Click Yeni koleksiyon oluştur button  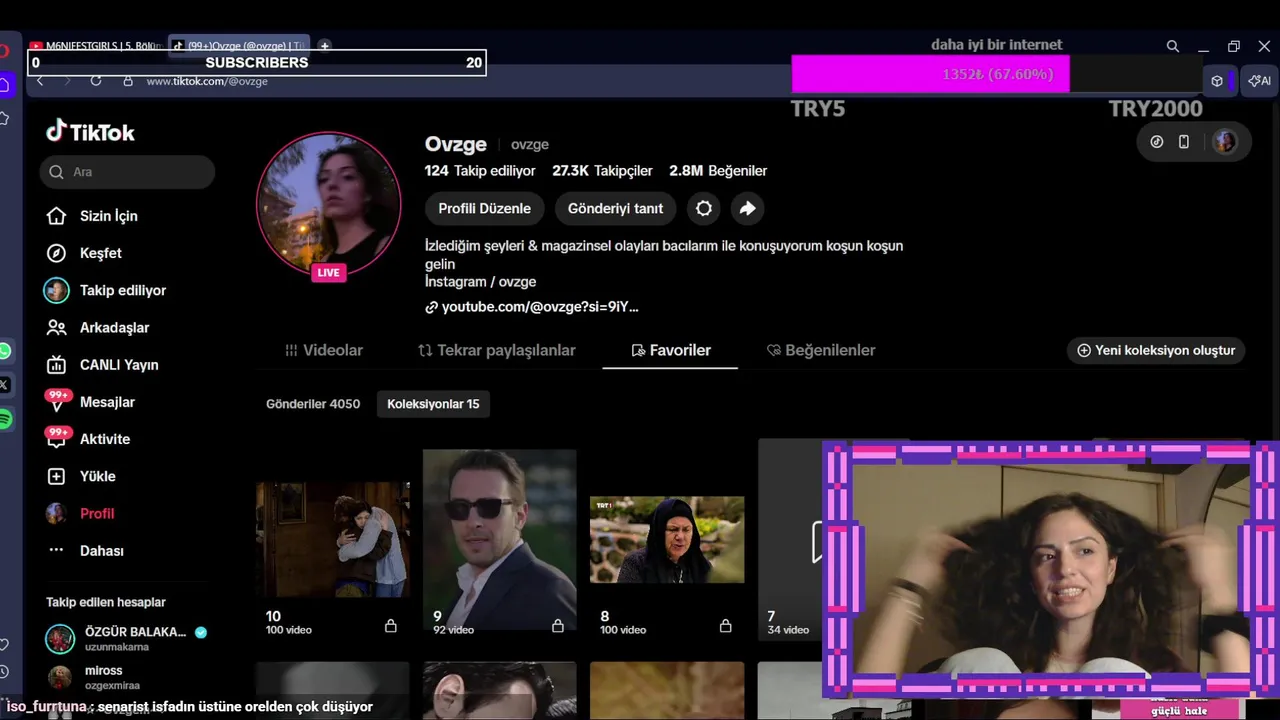(x=1155, y=350)
